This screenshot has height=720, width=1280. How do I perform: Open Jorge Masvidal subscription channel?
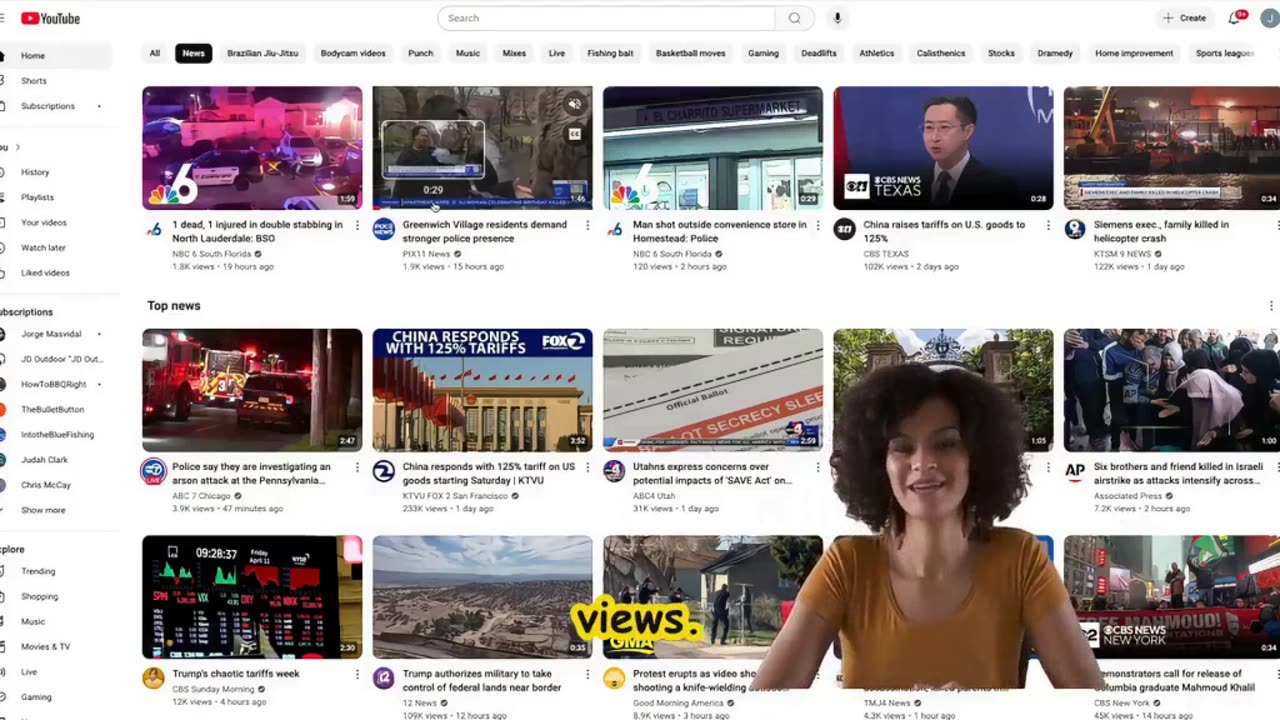pos(50,334)
